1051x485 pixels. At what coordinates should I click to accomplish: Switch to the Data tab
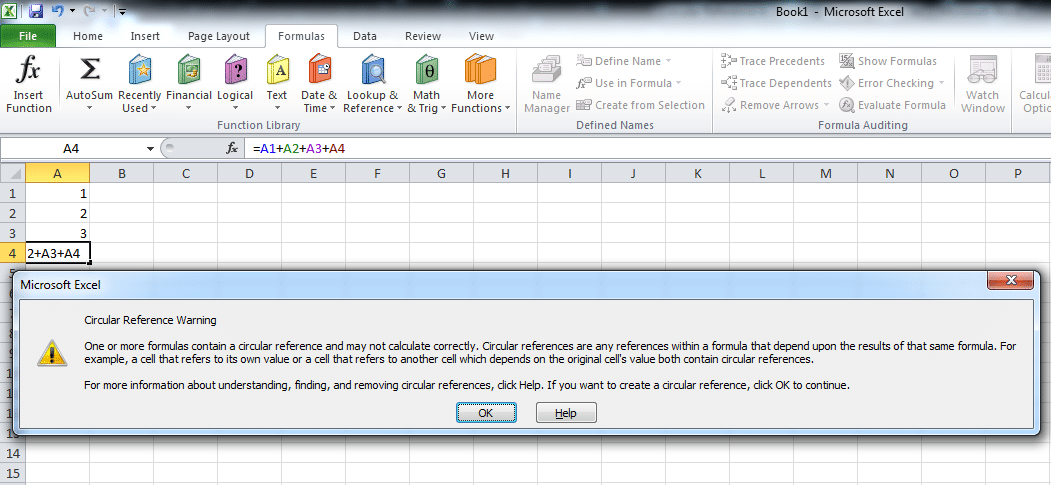coord(365,36)
